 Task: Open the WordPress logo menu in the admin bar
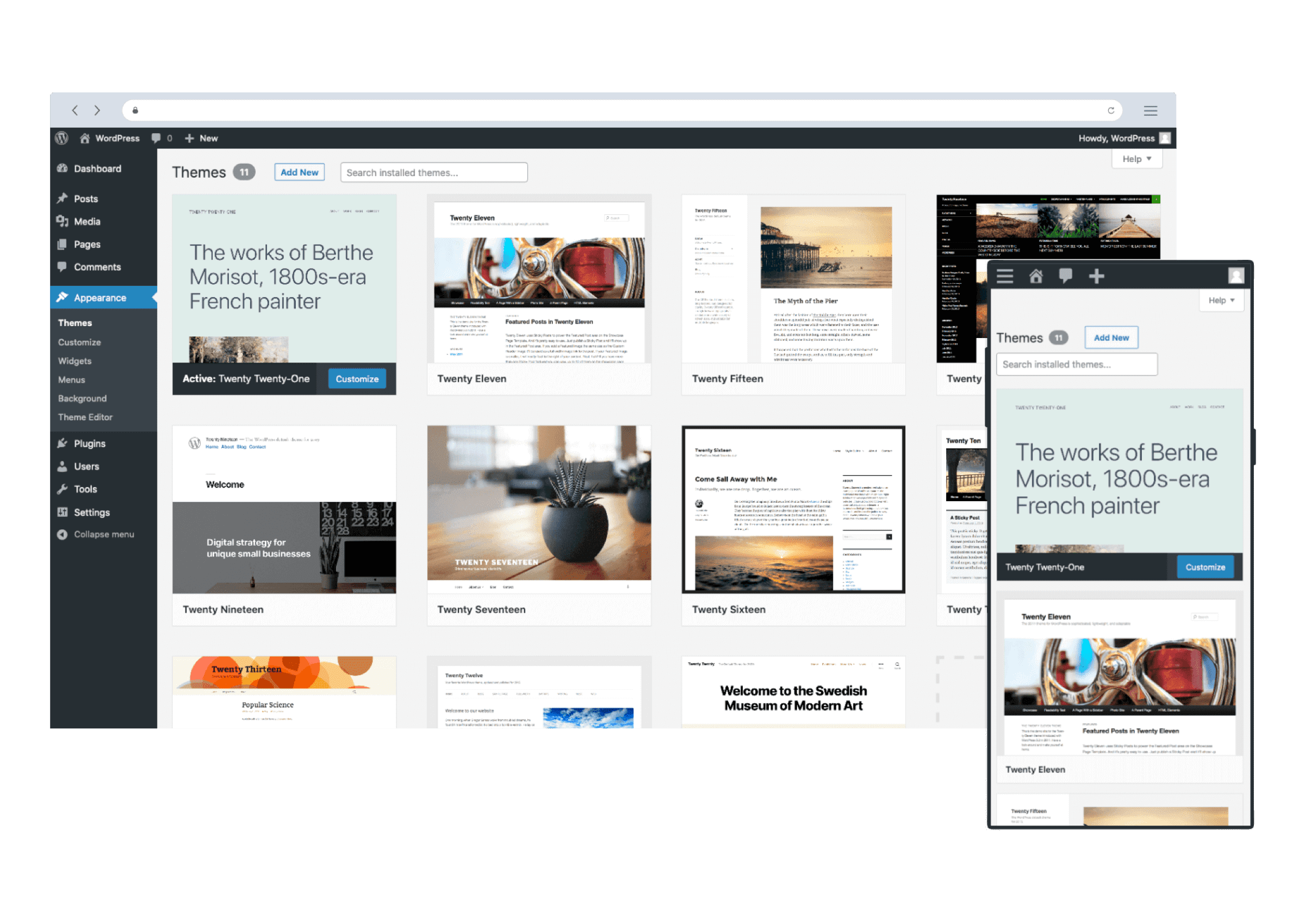62,138
